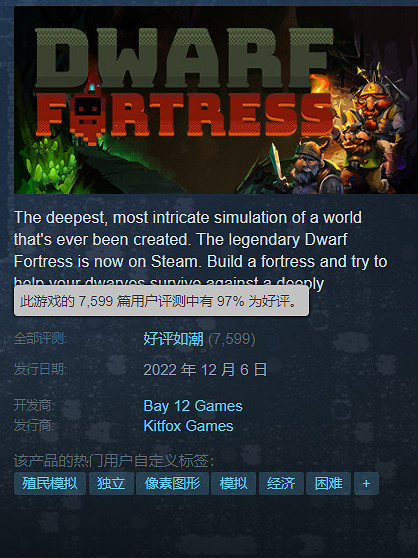The height and width of the screenshot is (558, 418).
Task: Click the Dwarf Fortress header title artwork
Action: pyautogui.click(x=184, y=84)
